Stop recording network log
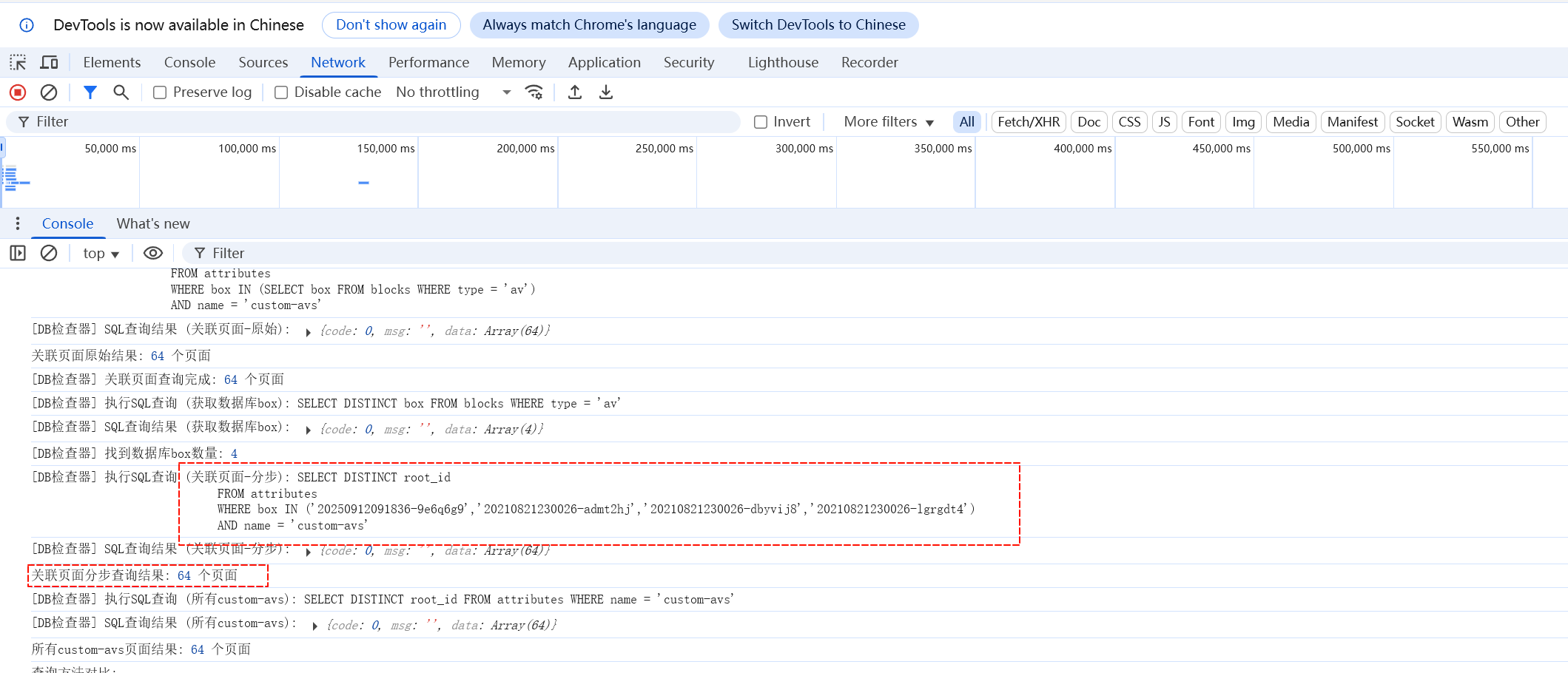This screenshot has height=673, width=1568. tap(18, 92)
